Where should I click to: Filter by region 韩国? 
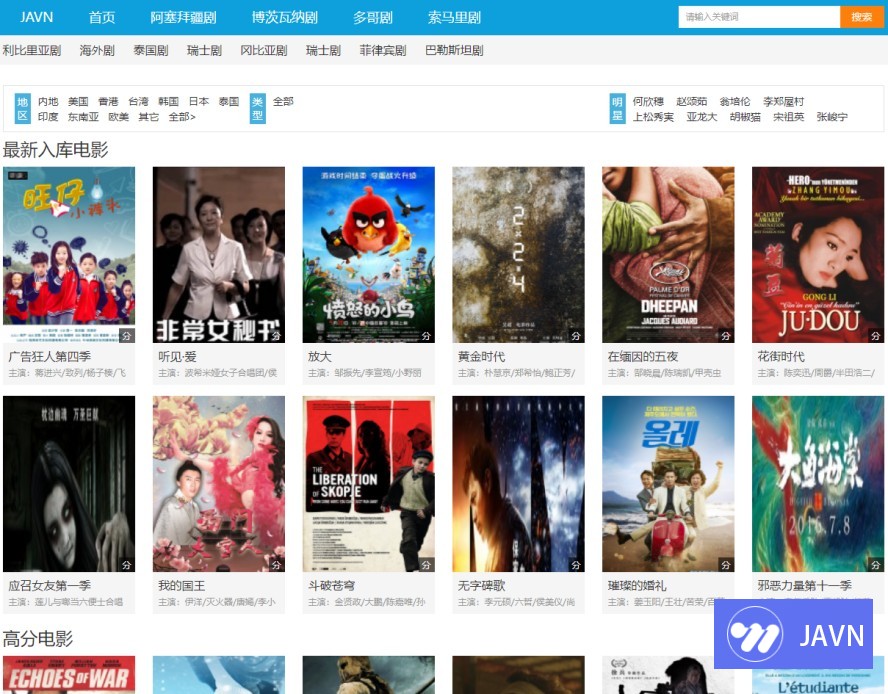[168, 101]
